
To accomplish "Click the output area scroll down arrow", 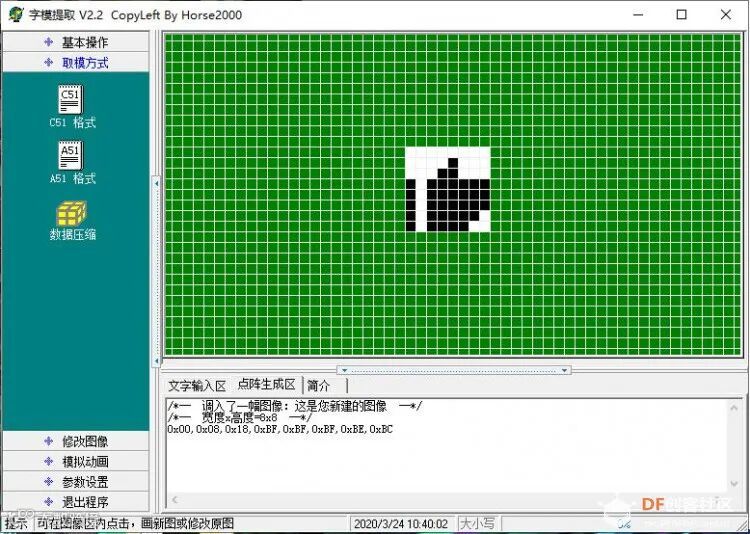I will [734, 484].
